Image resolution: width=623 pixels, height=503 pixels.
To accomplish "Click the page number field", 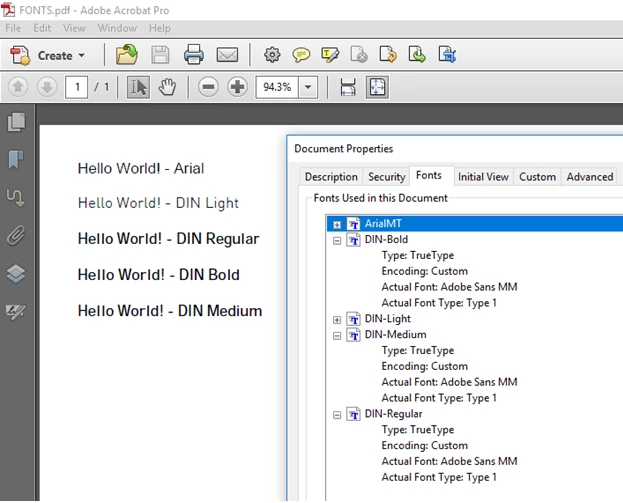I will coord(76,87).
